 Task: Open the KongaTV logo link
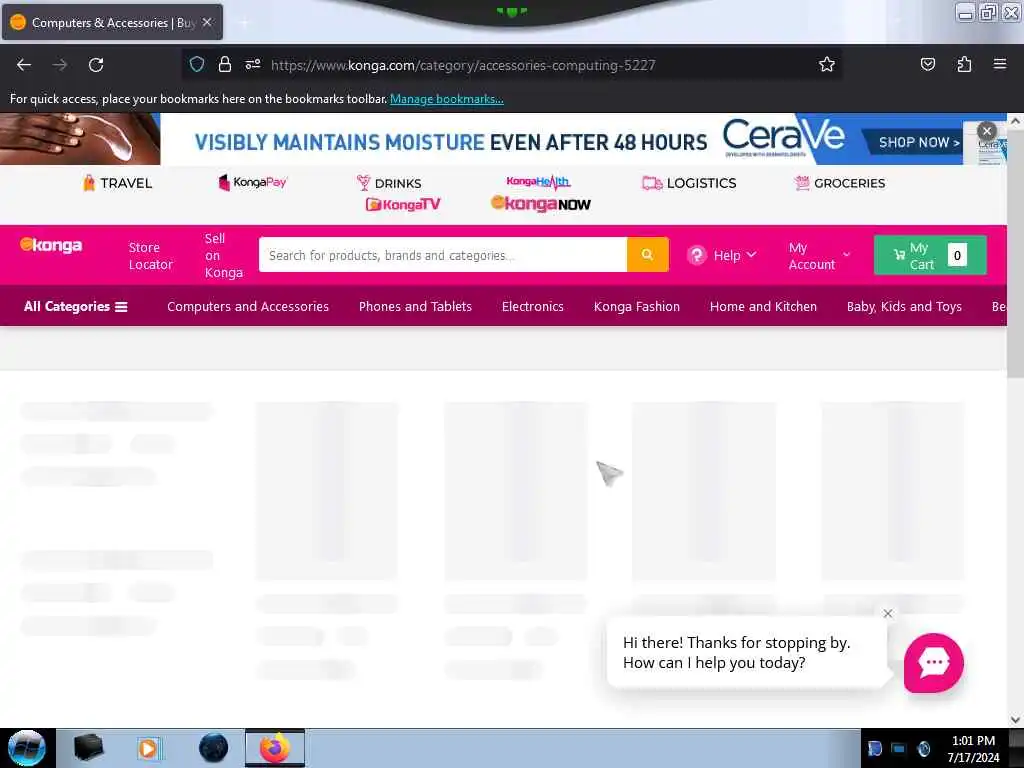pos(403,204)
